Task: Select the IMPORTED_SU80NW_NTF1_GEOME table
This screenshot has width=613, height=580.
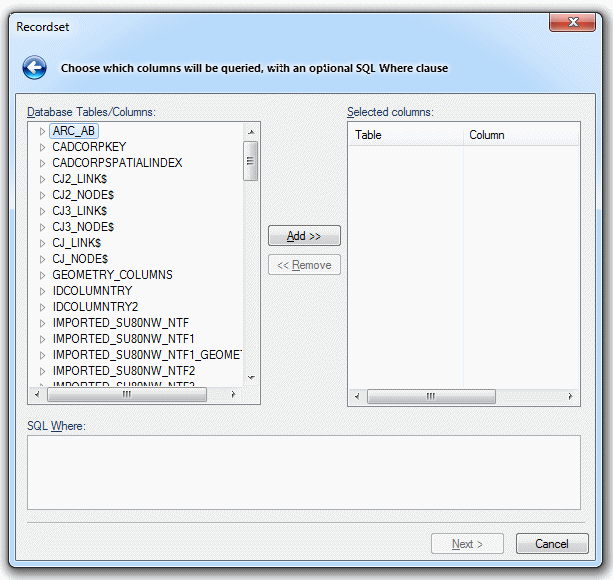Action: tap(147, 355)
